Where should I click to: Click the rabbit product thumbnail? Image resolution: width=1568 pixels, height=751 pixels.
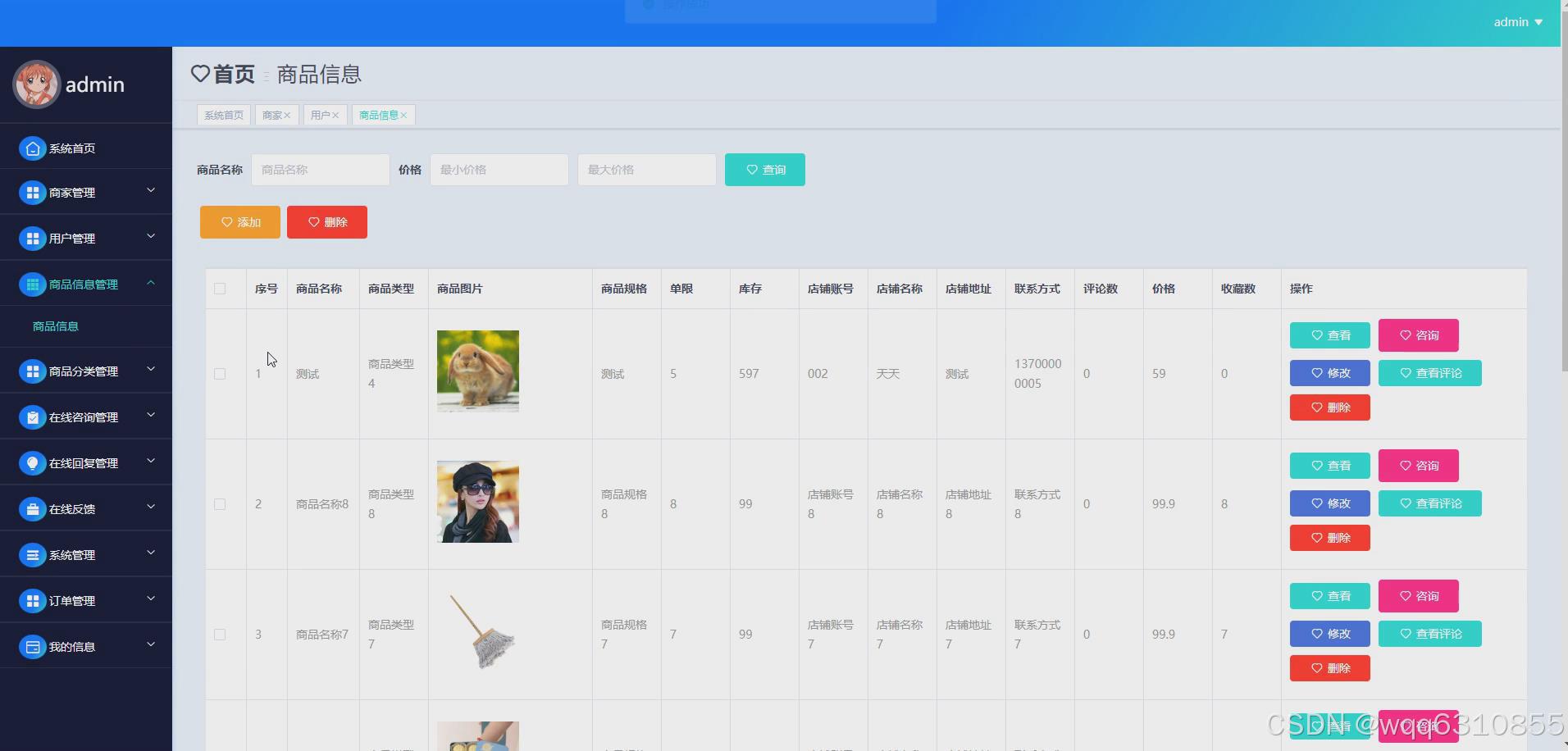pyautogui.click(x=477, y=371)
